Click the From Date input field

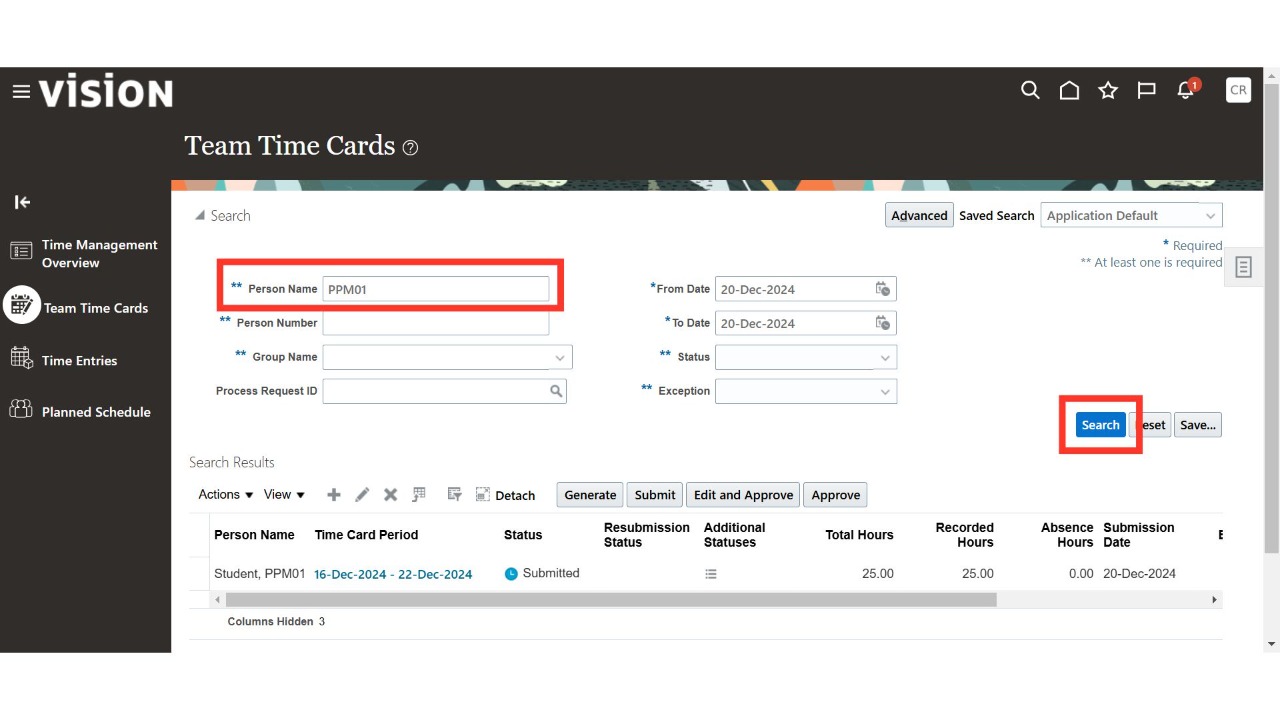point(805,289)
